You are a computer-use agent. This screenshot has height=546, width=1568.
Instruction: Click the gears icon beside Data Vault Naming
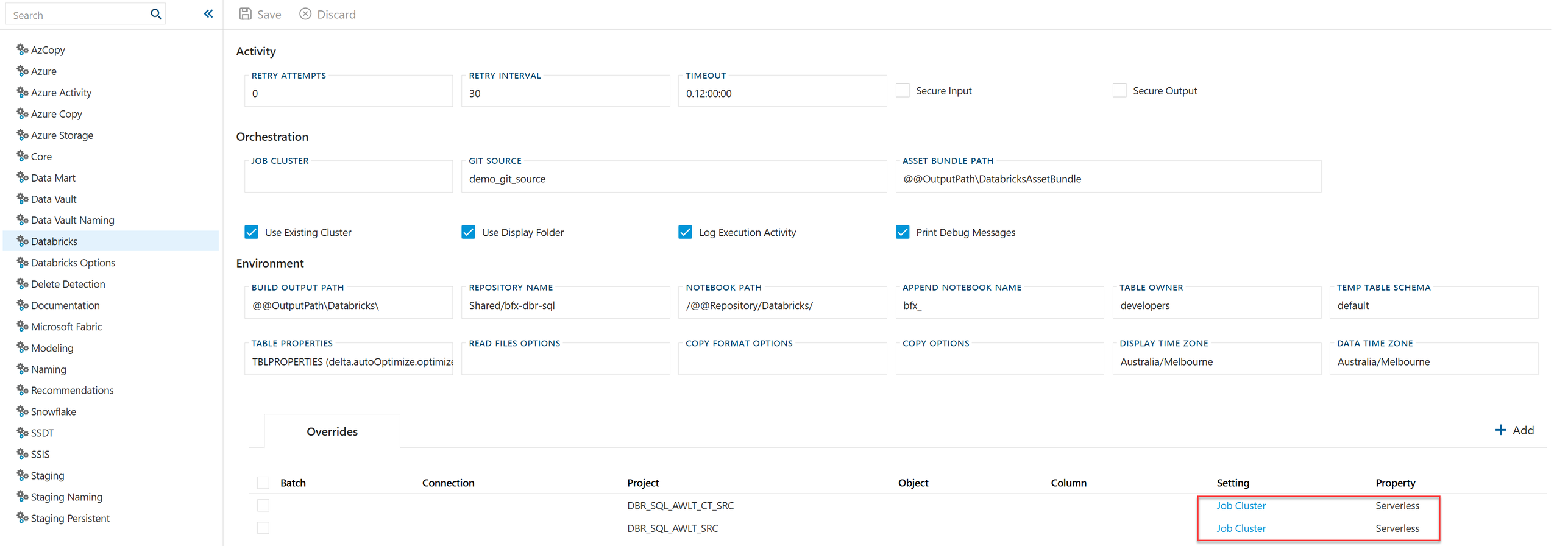click(23, 219)
